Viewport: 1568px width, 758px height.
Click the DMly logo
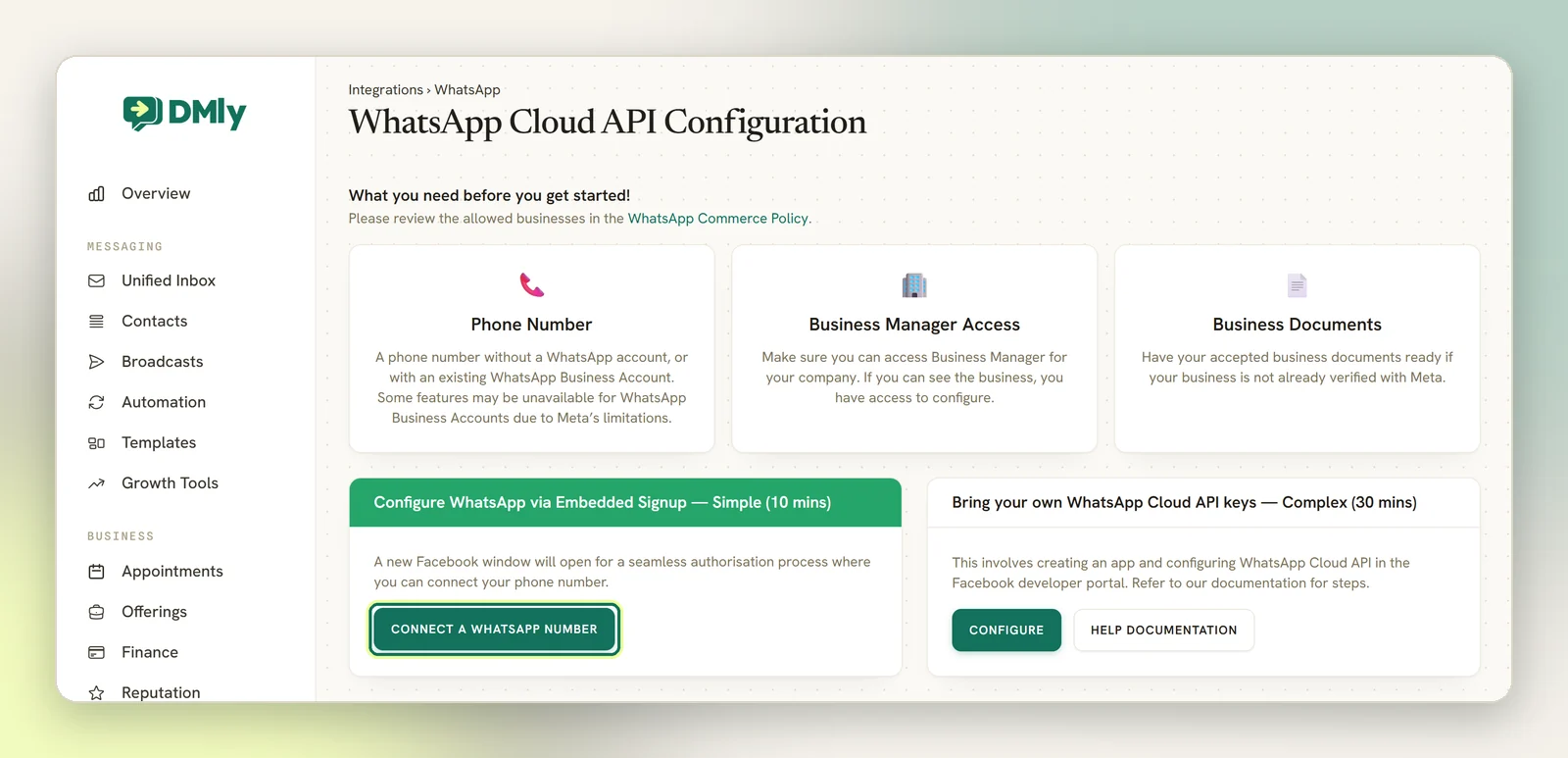click(184, 113)
